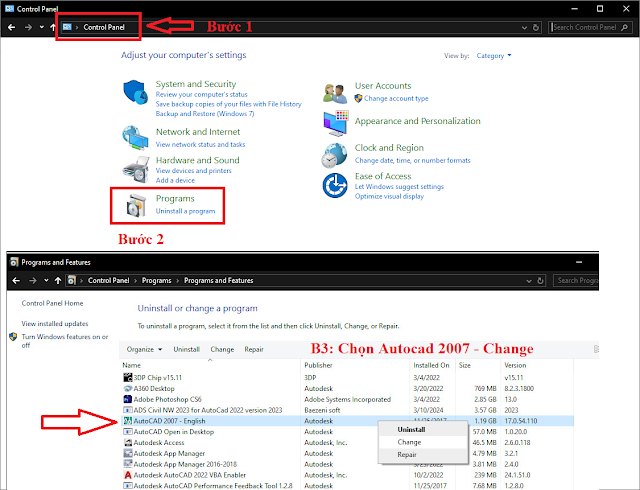The height and width of the screenshot is (490, 640).
Task: Select AutoCAD Open in Desktop row
Action: 347,432
